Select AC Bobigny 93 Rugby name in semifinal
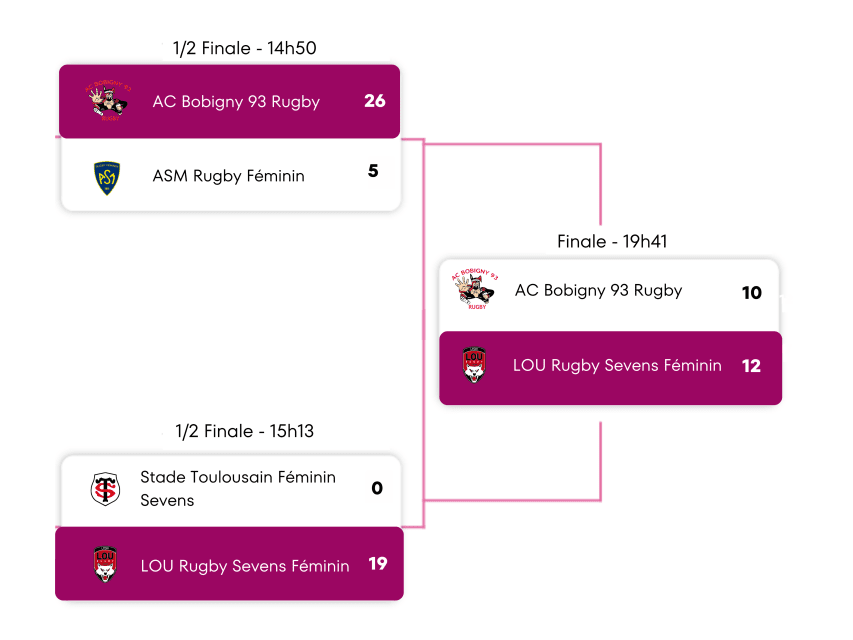This screenshot has height=640, width=853. 236,101
